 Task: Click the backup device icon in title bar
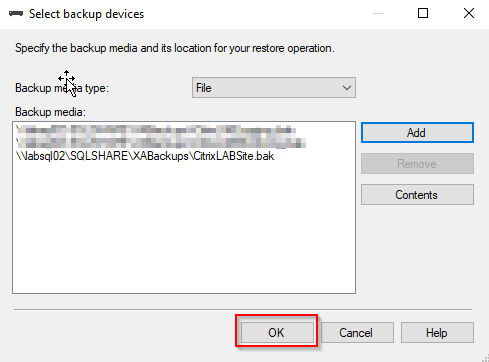(16, 14)
